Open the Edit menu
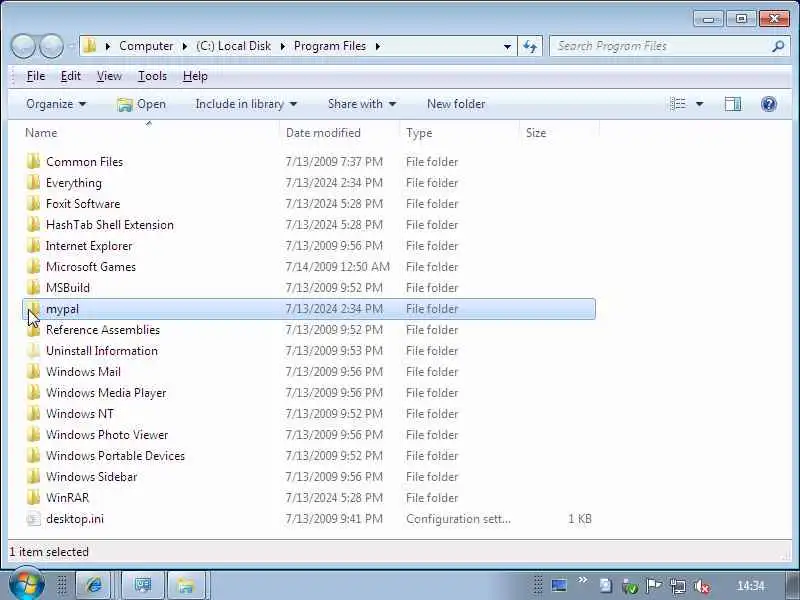The height and width of the screenshot is (600, 800). pos(70,76)
